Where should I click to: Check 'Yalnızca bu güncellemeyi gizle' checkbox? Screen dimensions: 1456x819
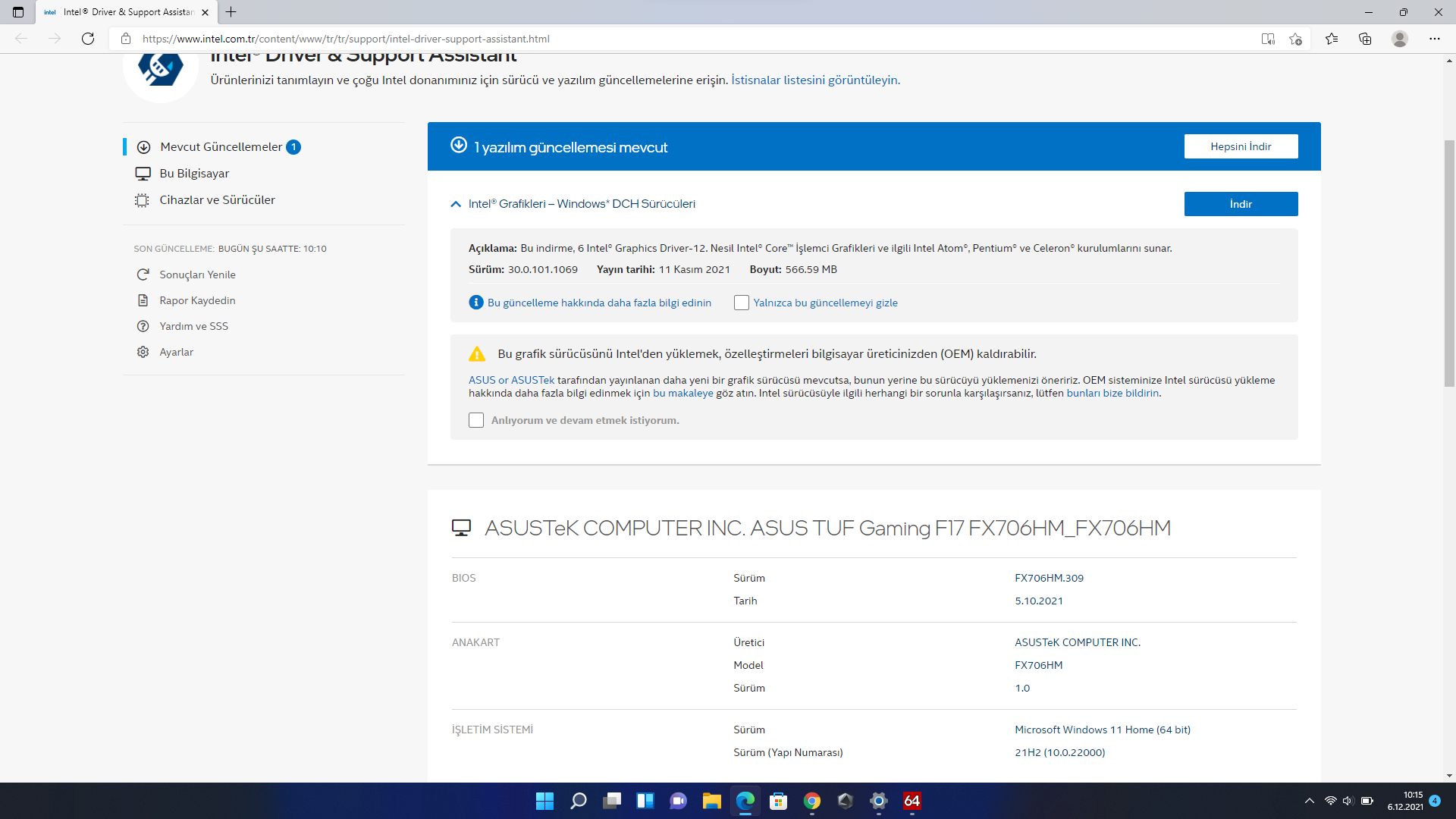click(742, 303)
